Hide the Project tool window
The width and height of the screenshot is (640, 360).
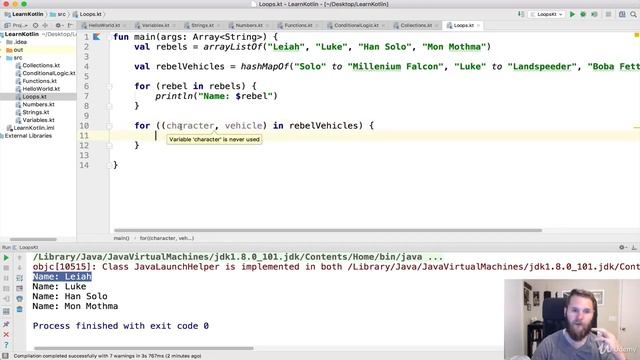click(70, 25)
